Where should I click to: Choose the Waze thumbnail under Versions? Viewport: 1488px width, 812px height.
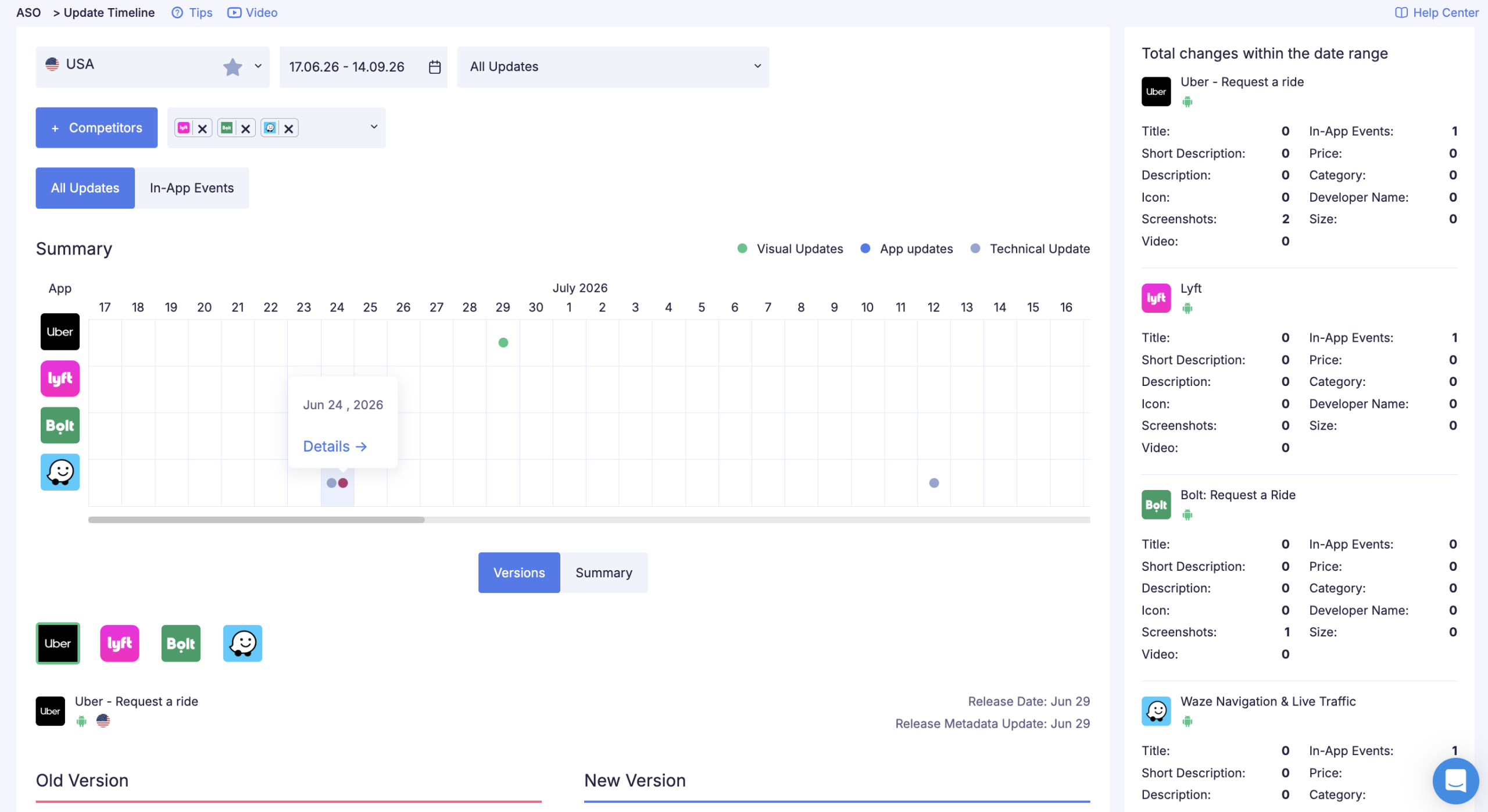click(x=242, y=643)
